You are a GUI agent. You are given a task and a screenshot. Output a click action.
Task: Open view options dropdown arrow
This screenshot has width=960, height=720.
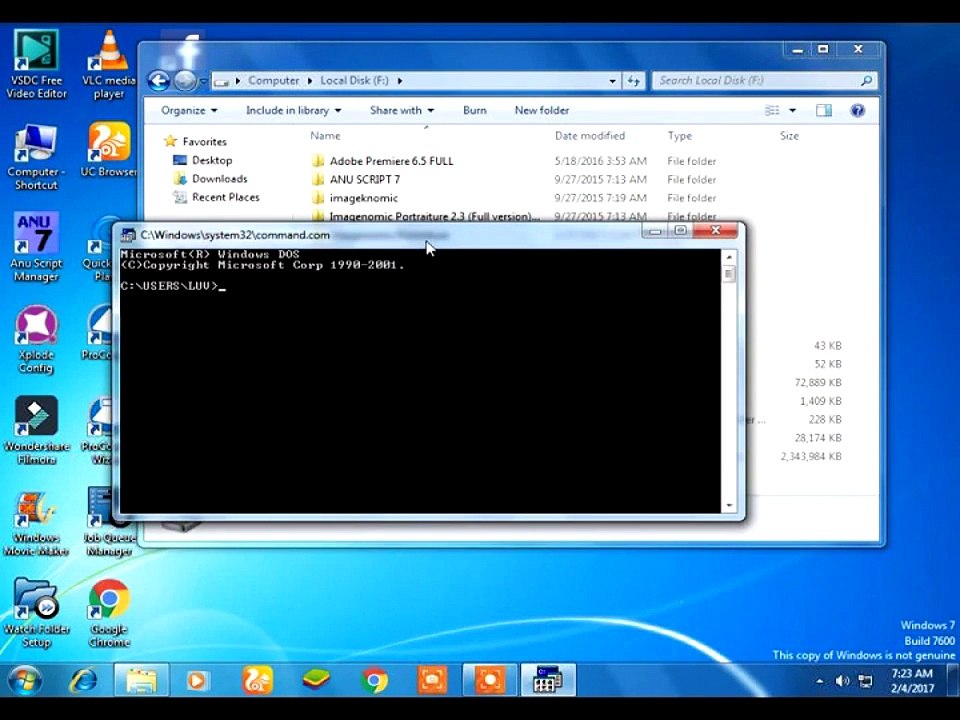792,110
